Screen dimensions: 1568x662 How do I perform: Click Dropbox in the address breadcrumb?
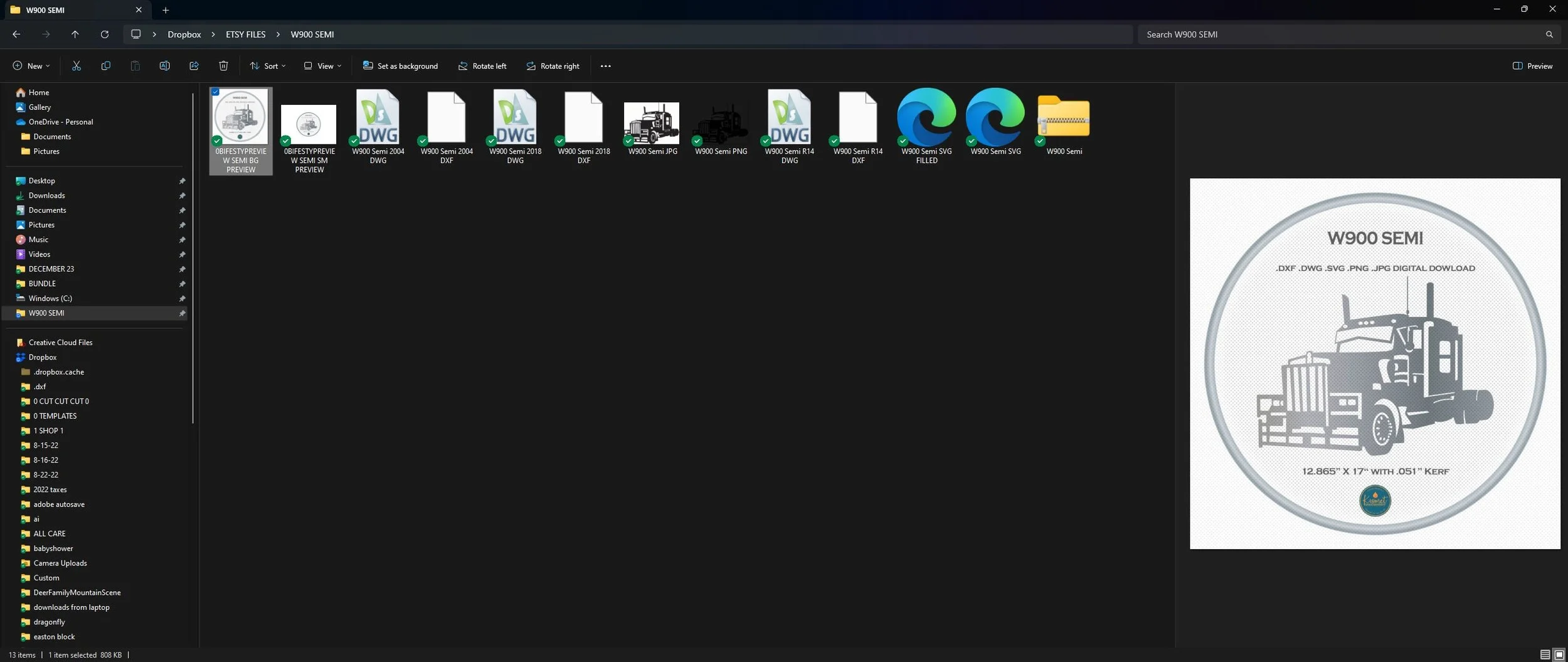(184, 35)
